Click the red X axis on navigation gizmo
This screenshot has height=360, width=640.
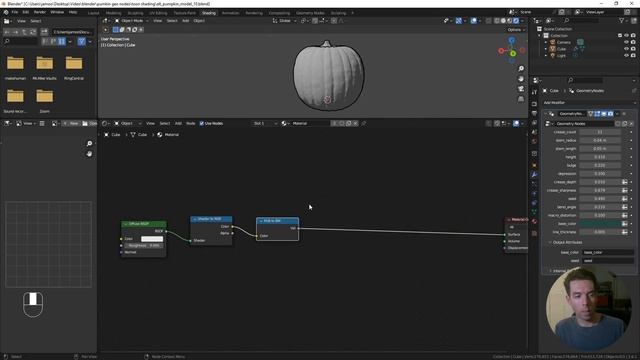pos(501,51)
